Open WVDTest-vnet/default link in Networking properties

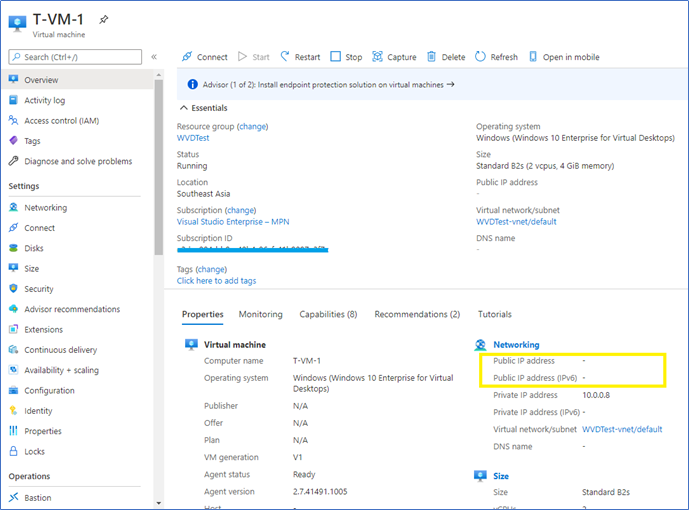click(x=622, y=429)
